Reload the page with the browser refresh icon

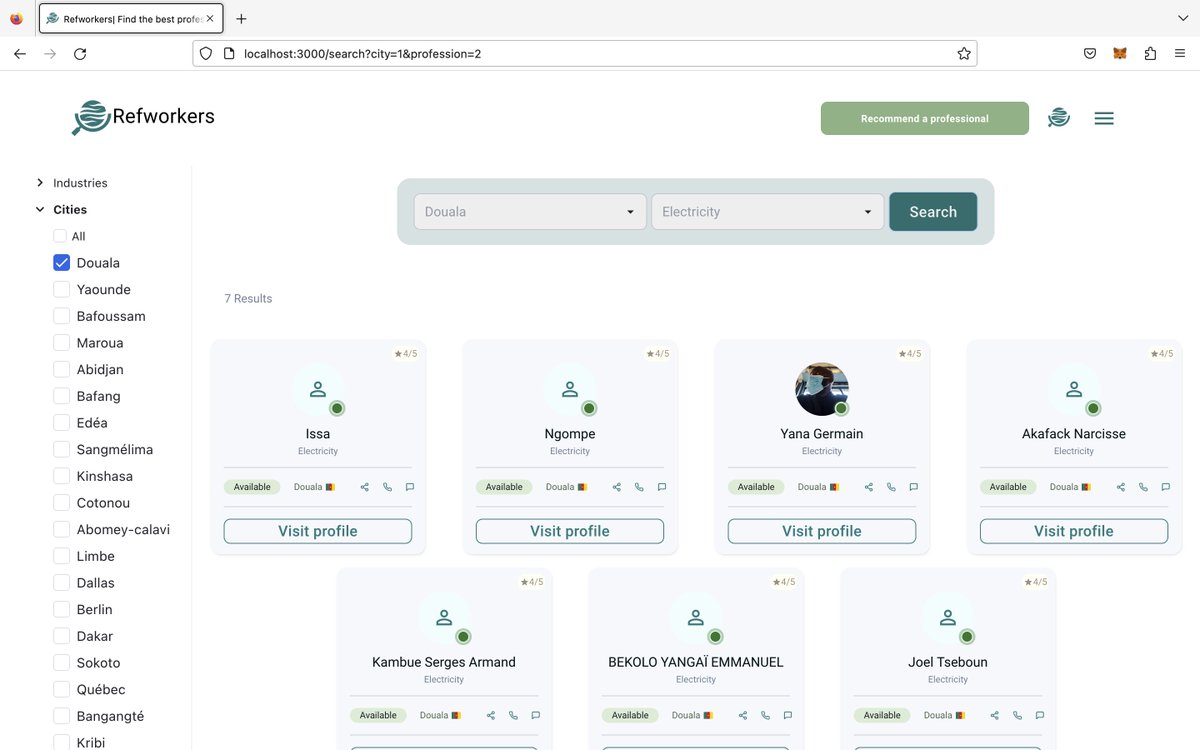point(80,54)
